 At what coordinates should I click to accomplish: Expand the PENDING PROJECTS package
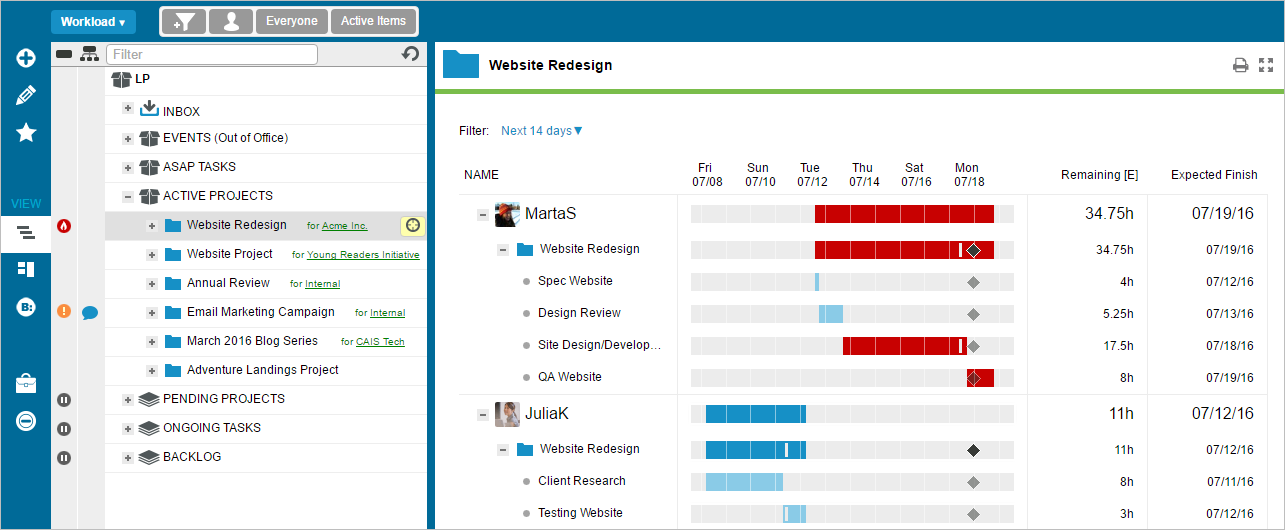[x=128, y=399]
